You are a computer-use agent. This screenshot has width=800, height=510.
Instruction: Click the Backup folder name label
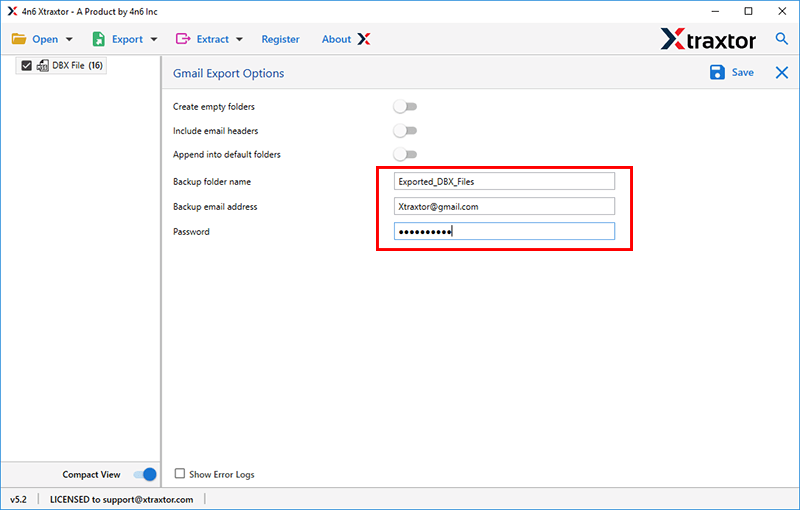click(x=212, y=182)
